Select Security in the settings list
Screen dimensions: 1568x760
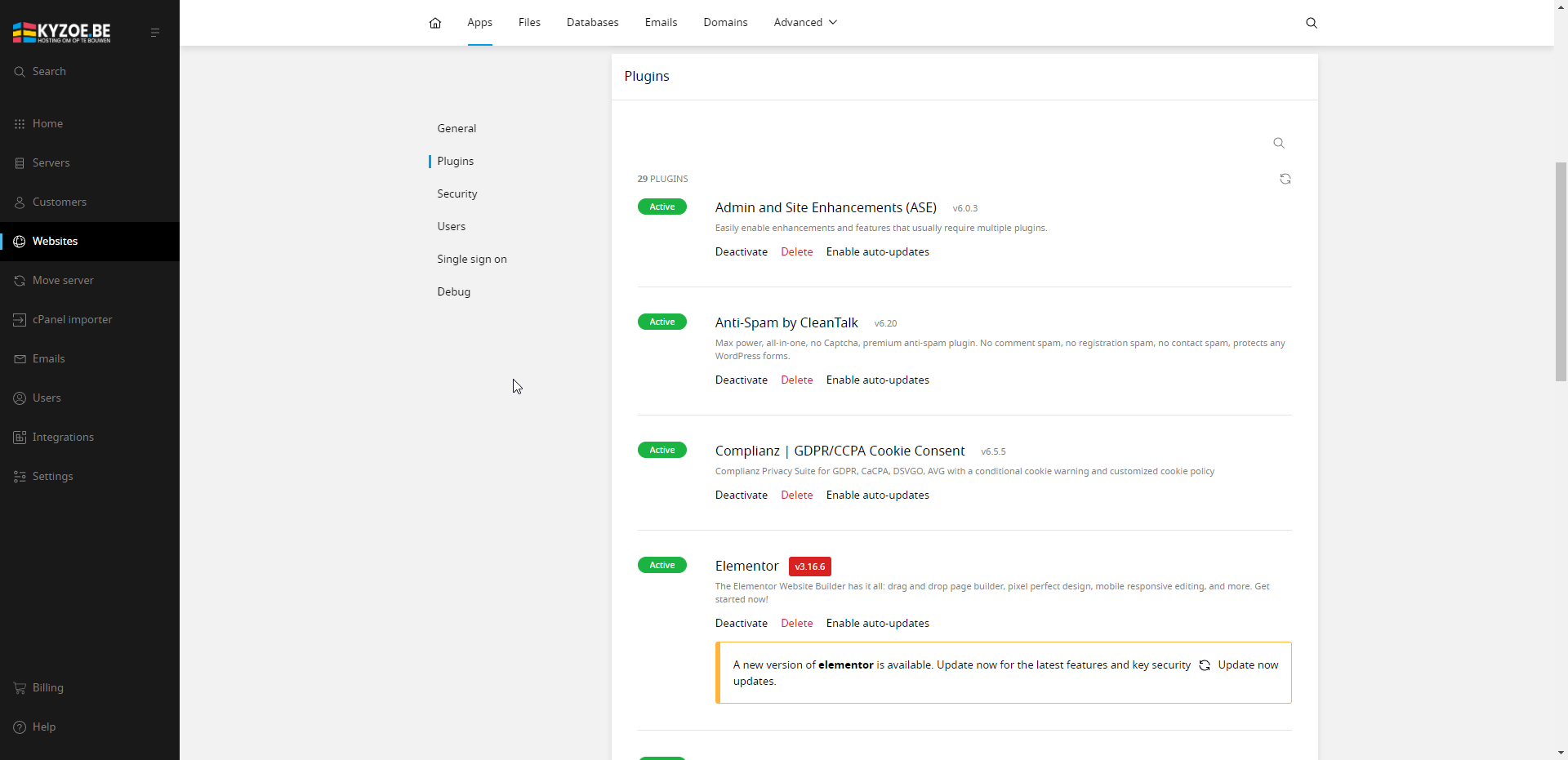point(457,193)
